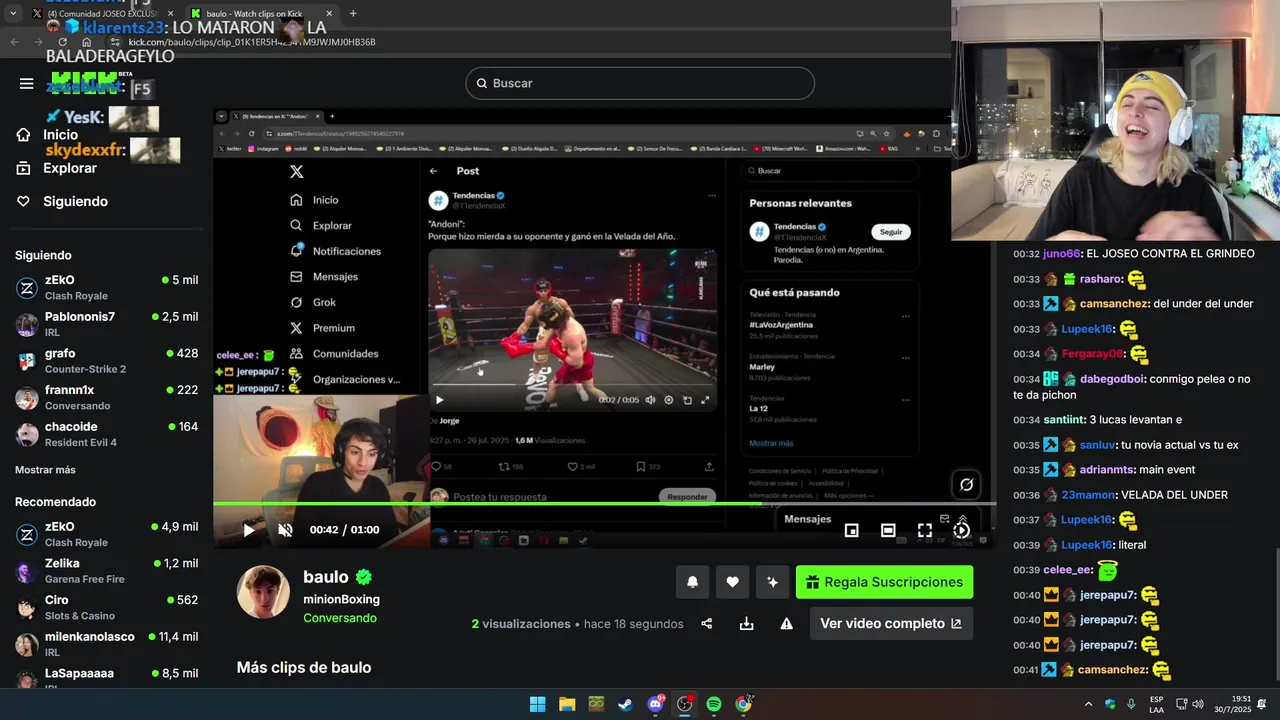The image size is (1280, 720).
Task: Seek along the green clip progress bar
Action: click(x=604, y=503)
